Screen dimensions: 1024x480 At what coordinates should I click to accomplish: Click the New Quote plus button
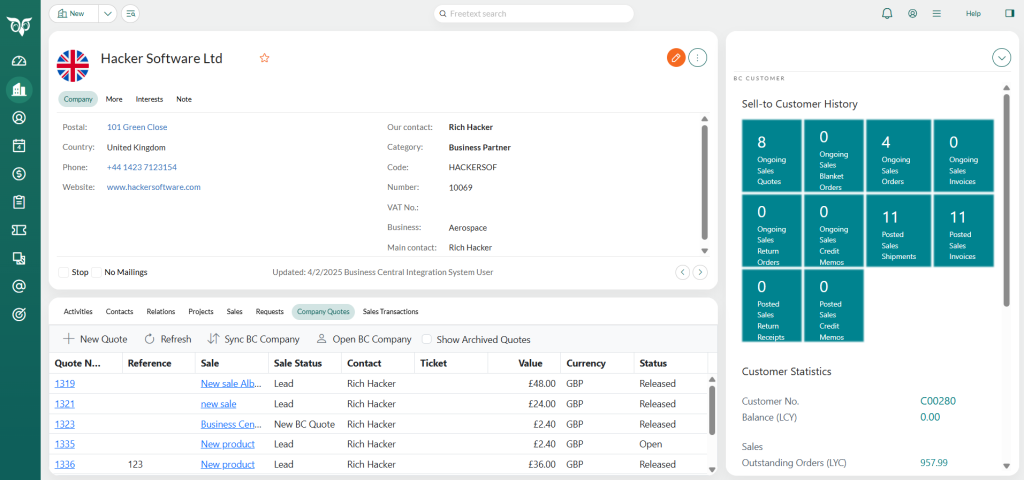pos(95,339)
